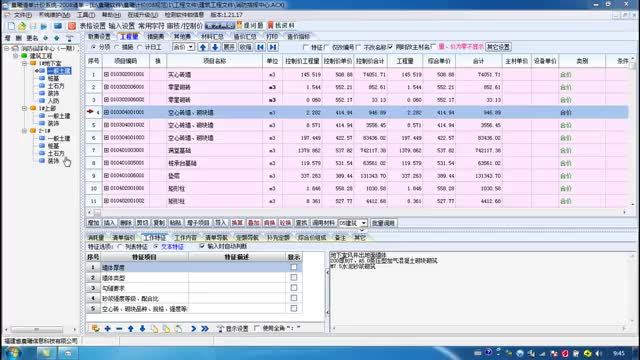Switch to the 打印 tab
Image resolution: width=640 pixels, height=360 pixels.
coord(271,36)
